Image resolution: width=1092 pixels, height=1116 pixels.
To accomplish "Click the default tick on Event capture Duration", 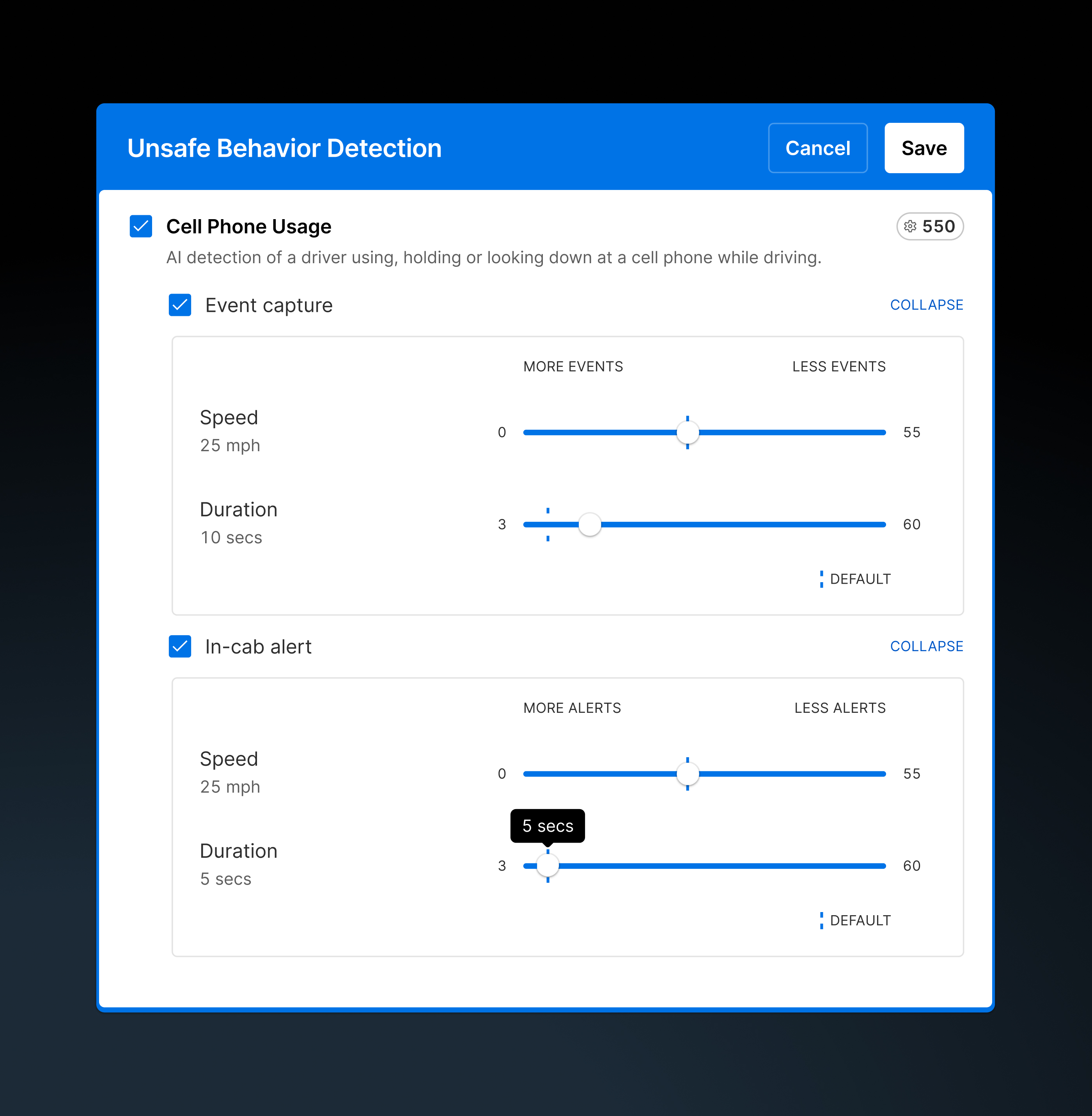I will [548, 510].
